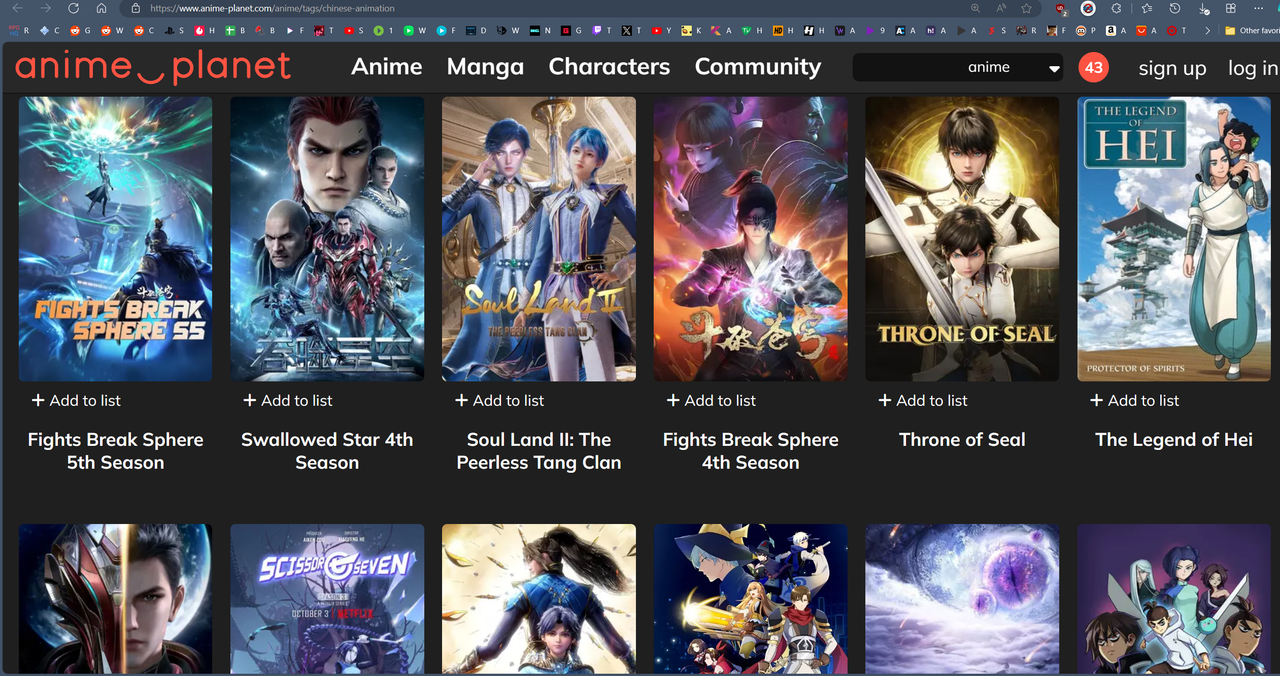Image resolution: width=1280 pixels, height=676 pixels.
Task: Open The Legend of Hei poster
Action: [x=1174, y=239]
